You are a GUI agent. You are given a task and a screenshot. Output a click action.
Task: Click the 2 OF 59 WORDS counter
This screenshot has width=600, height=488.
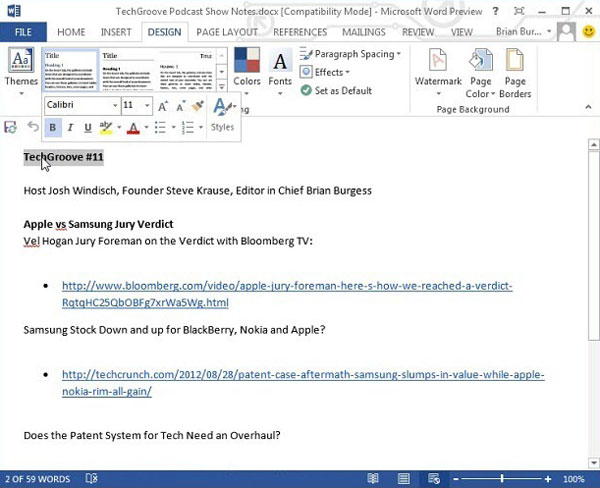pyautogui.click(x=38, y=479)
